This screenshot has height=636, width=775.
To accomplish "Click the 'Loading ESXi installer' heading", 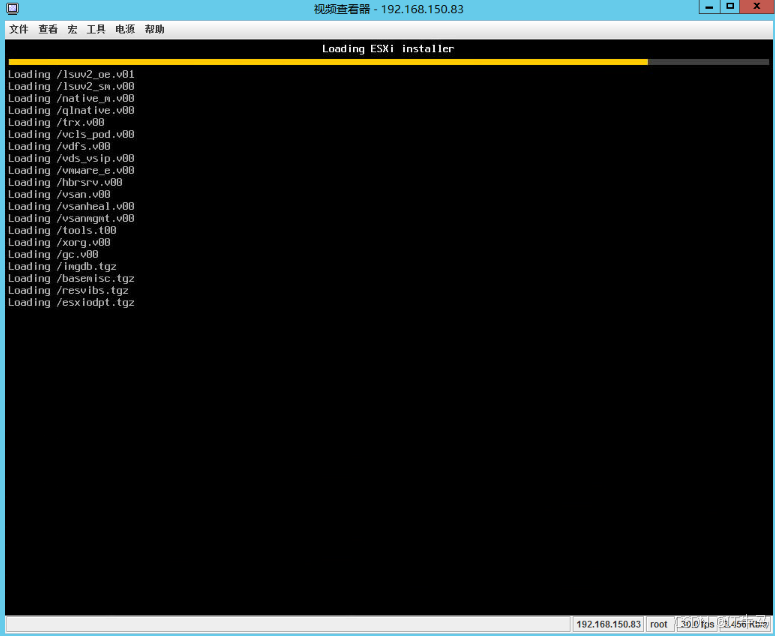I will 388,48.
